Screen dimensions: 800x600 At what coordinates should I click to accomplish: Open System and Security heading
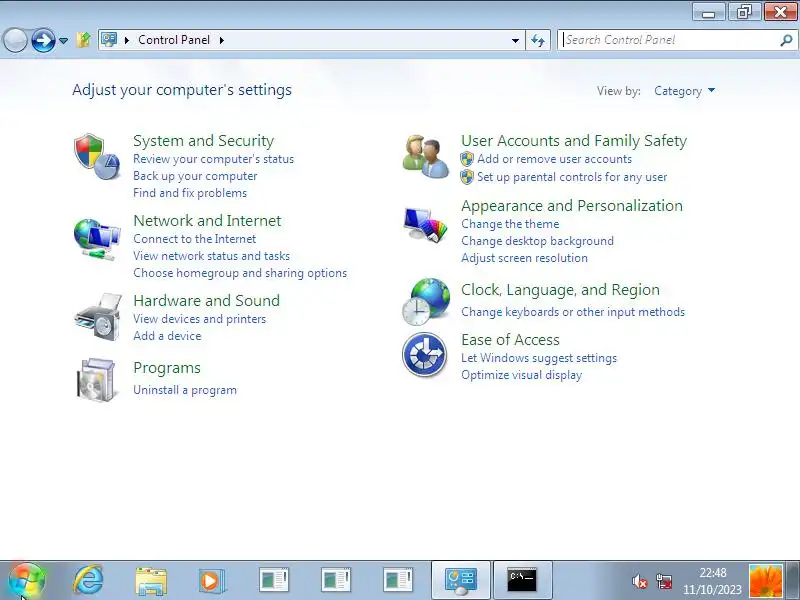[204, 140]
